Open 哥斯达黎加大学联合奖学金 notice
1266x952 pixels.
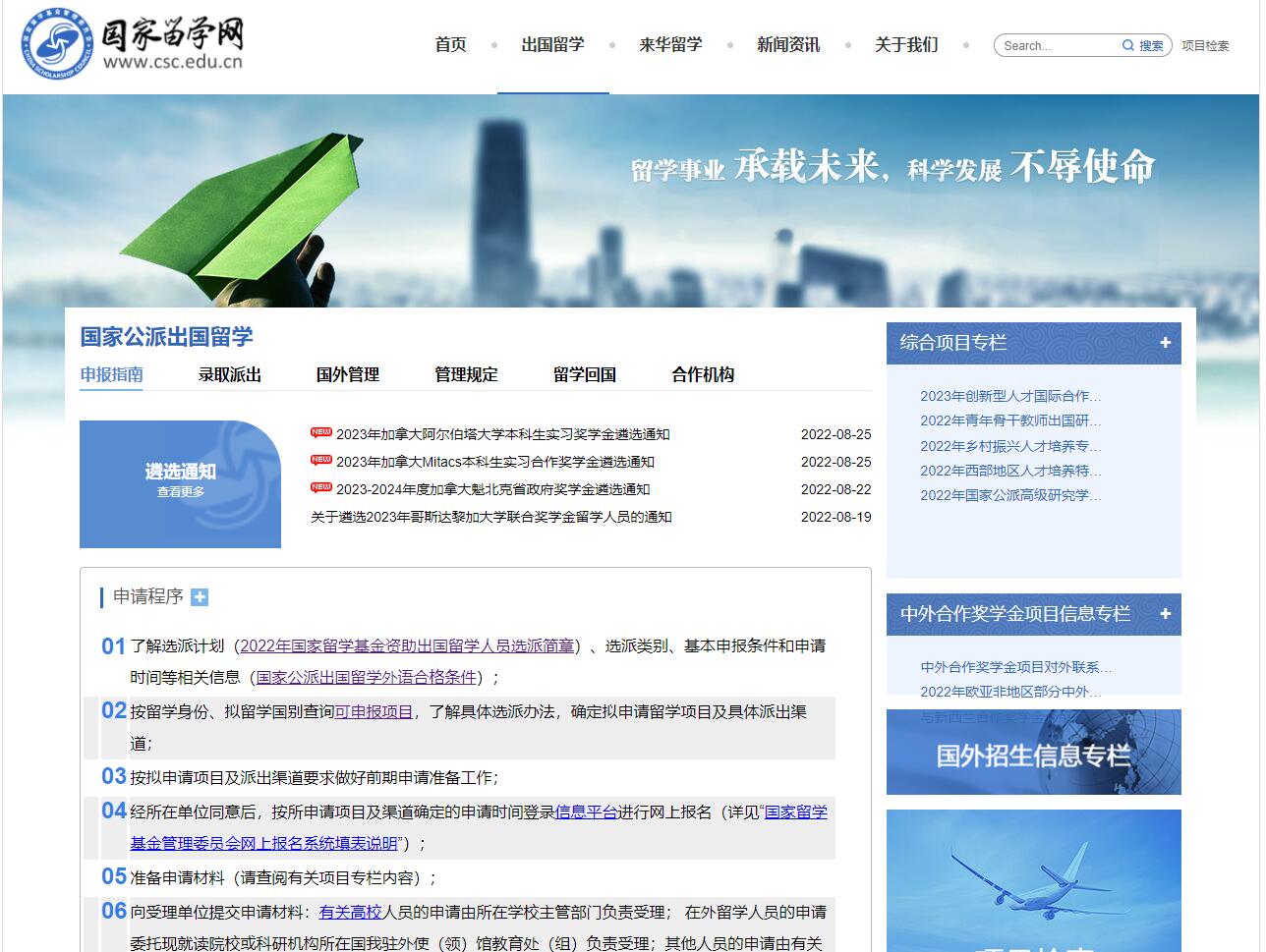click(491, 517)
